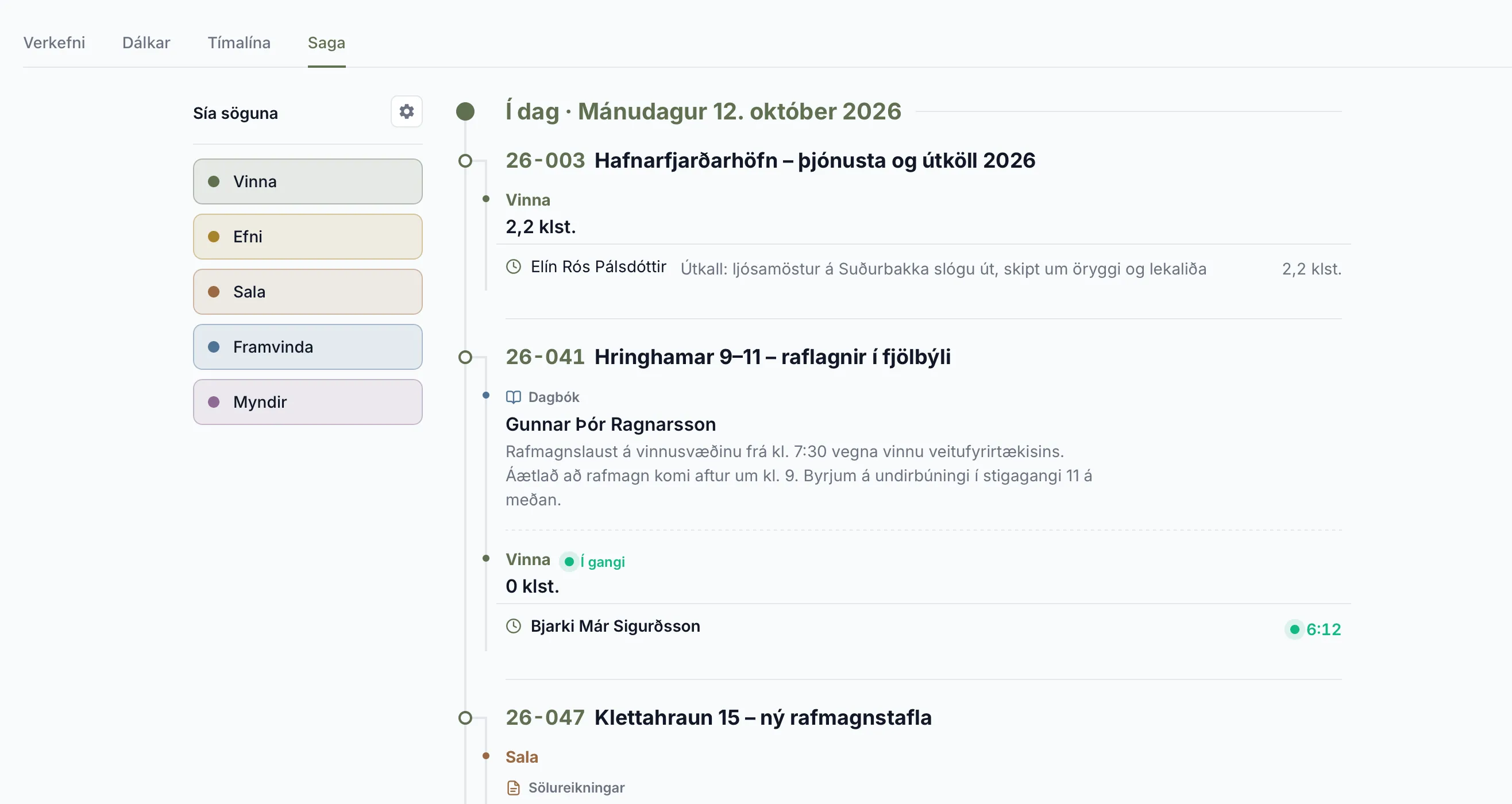Click clock icon beside Elín Rós Pálsdóttir
The image size is (1512, 804).
(514, 266)
